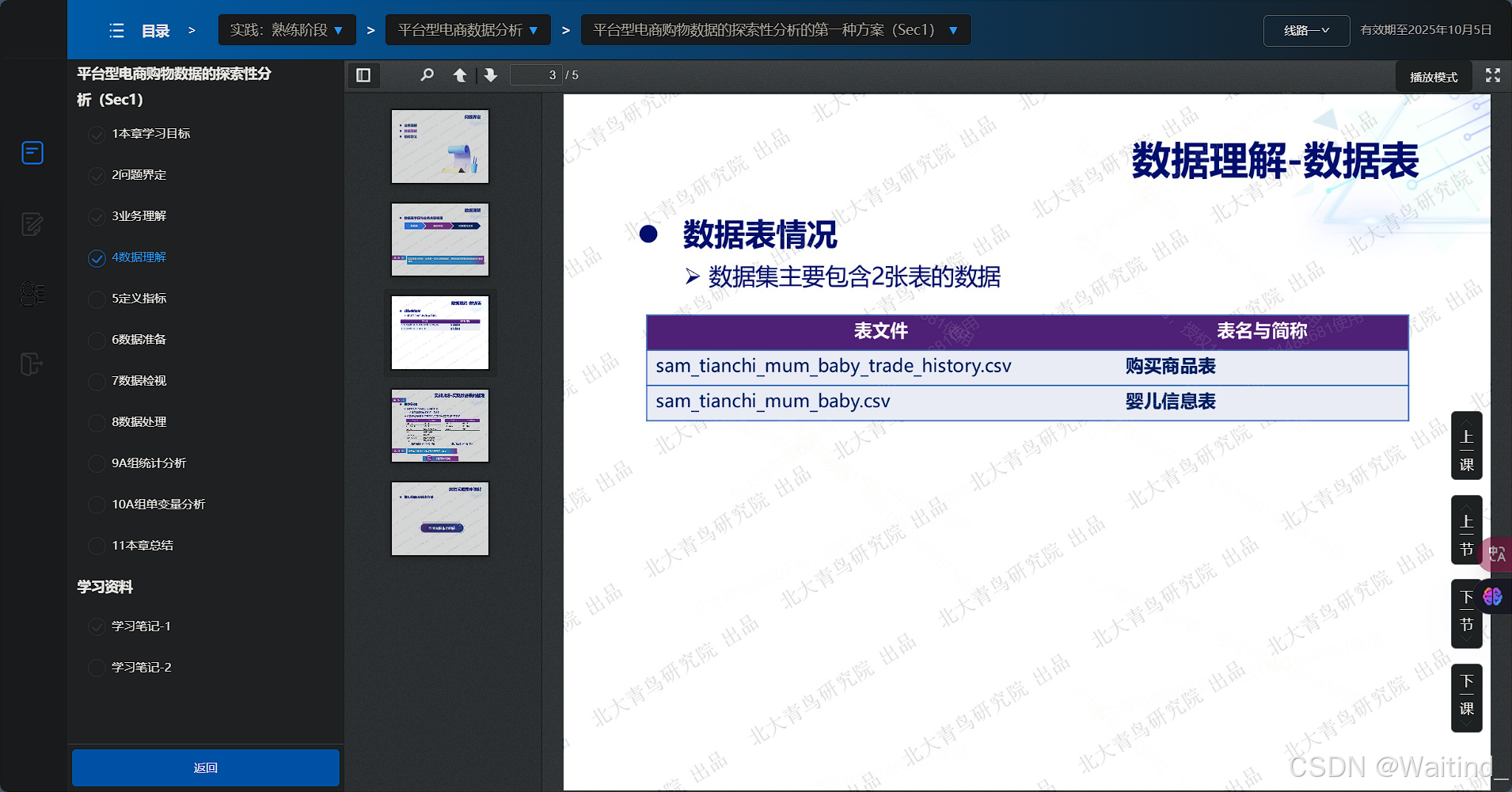Click the 返回 button
Image resolution: width=1512 pixels, height=792 pixels.
206,767
